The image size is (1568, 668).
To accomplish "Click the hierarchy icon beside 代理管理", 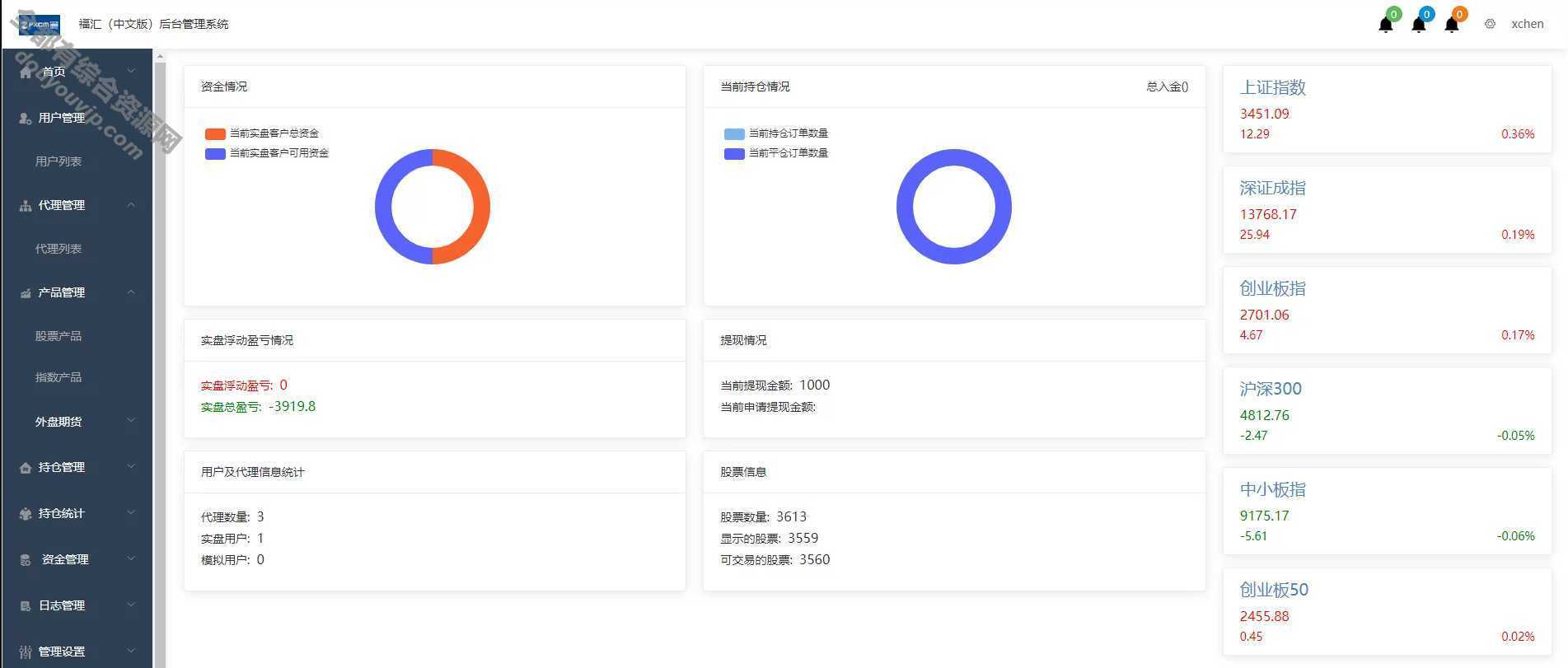I will tap(26, 206).
